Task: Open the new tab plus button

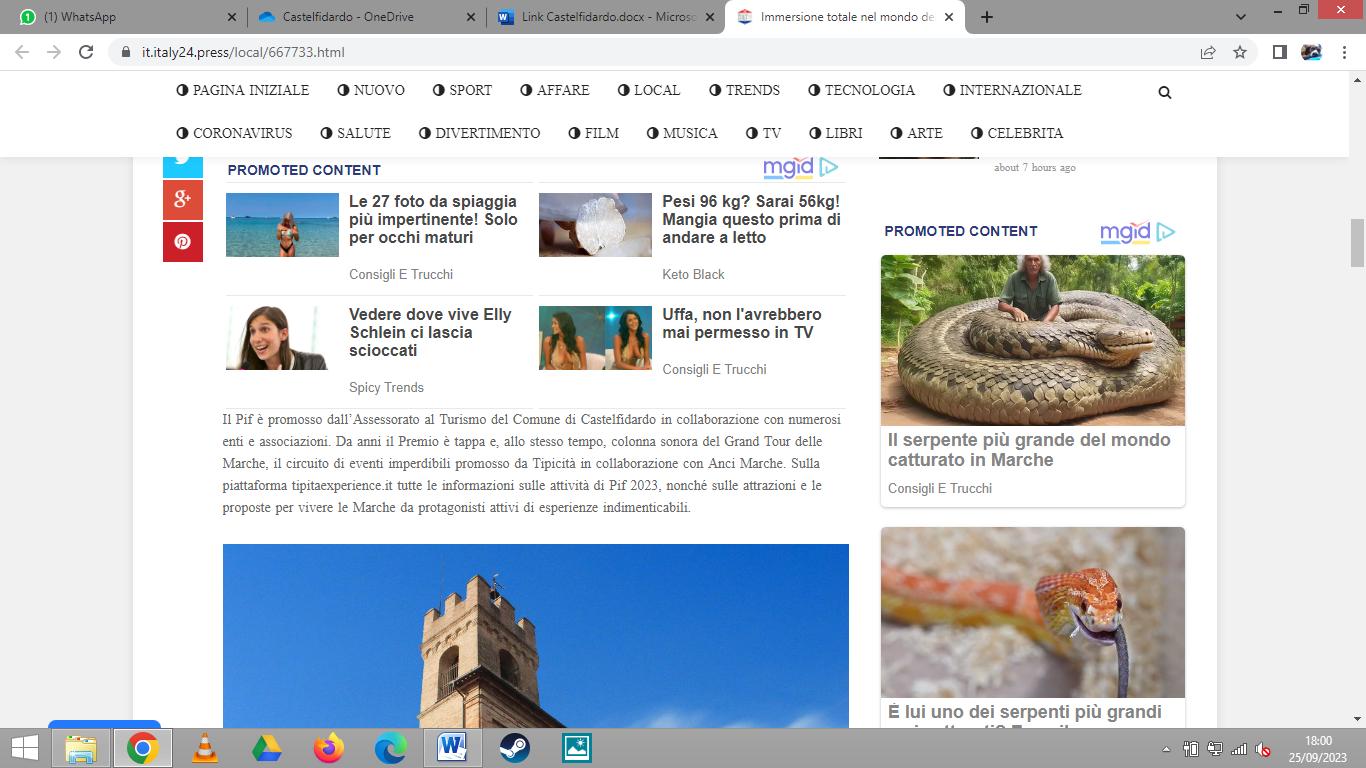Action: click(x=987, y=17)
